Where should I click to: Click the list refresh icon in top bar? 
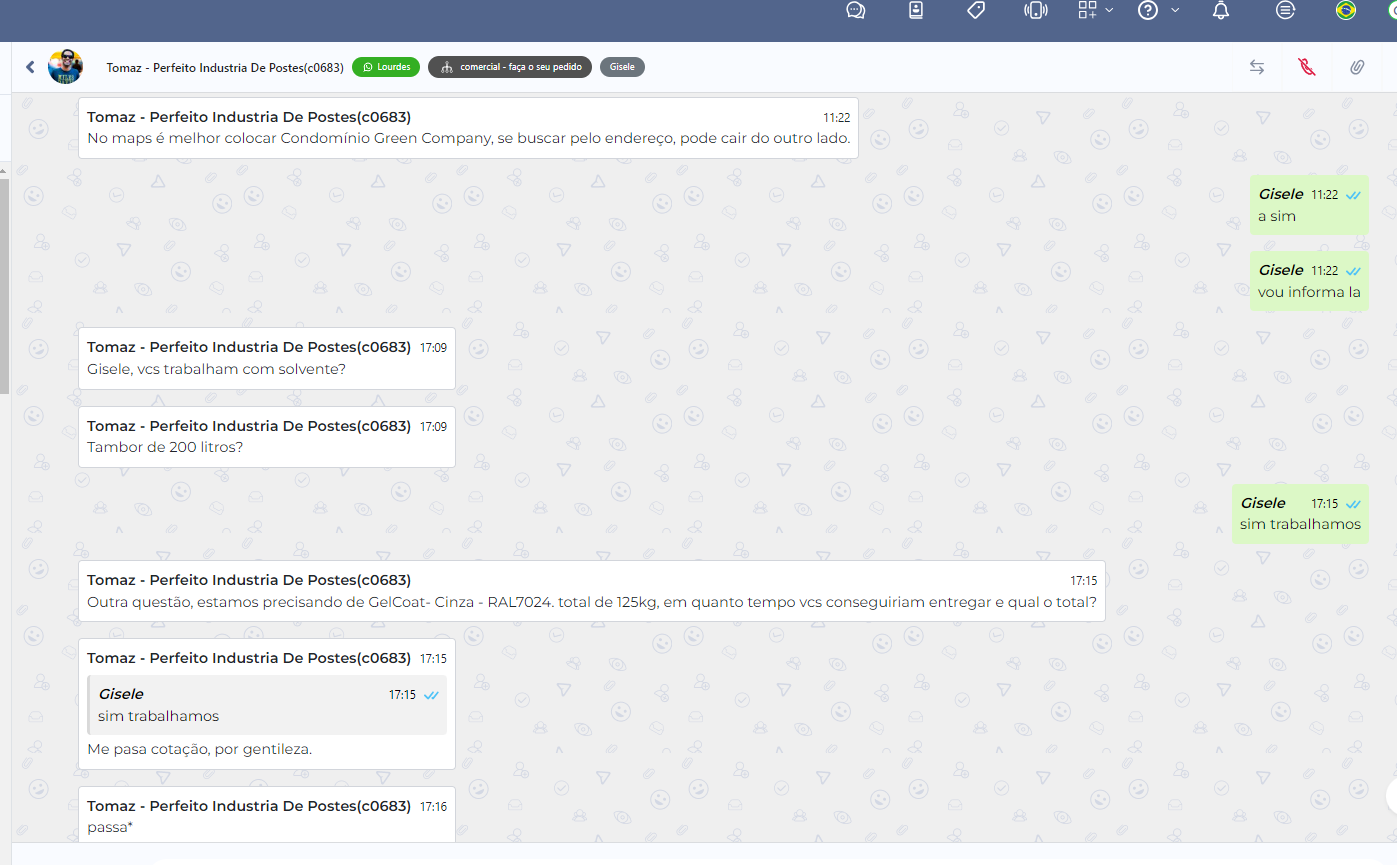[1285, 10]
